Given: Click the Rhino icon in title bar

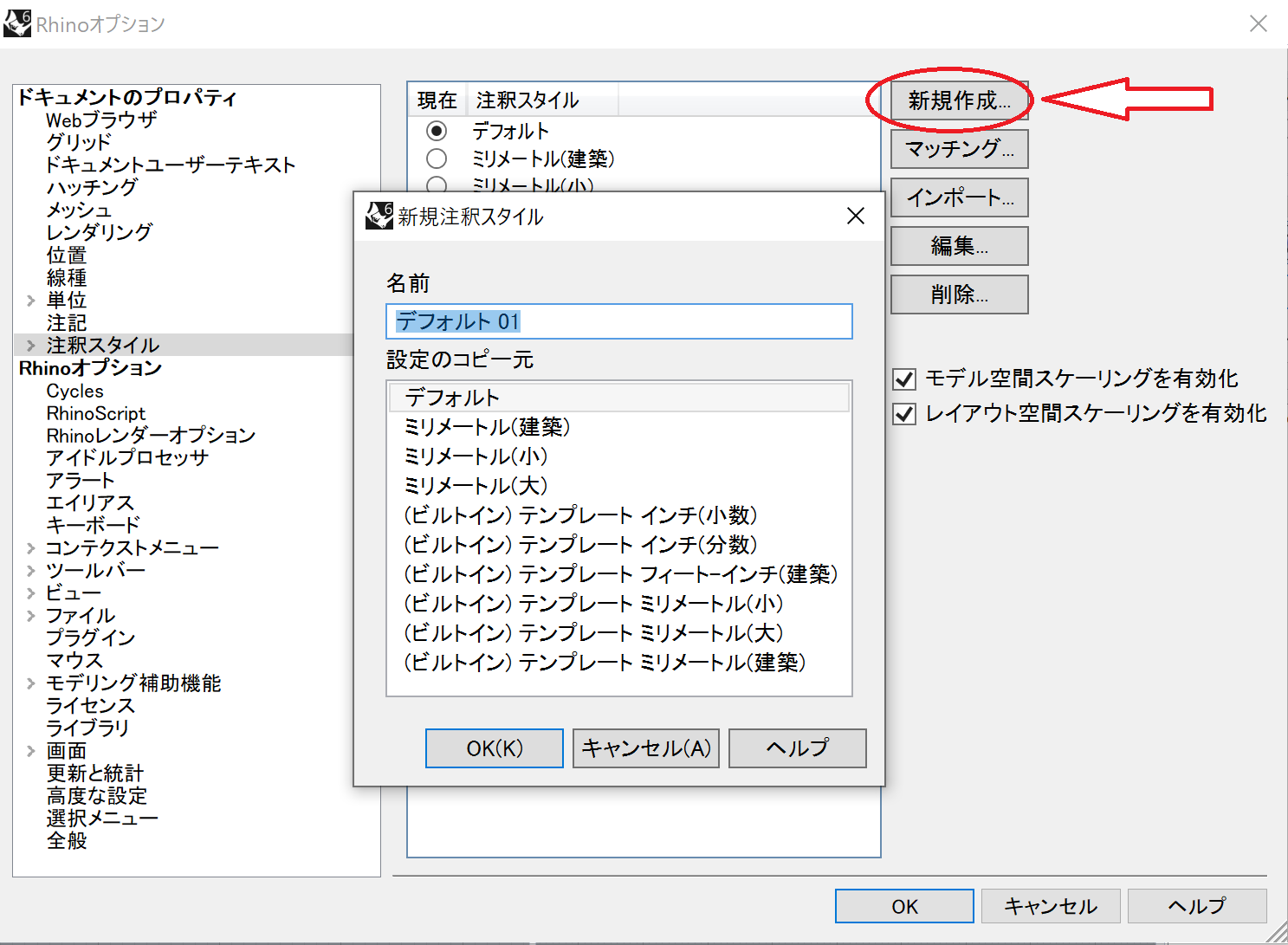Looking at the screenshot, I should click(x=17, y=23).
